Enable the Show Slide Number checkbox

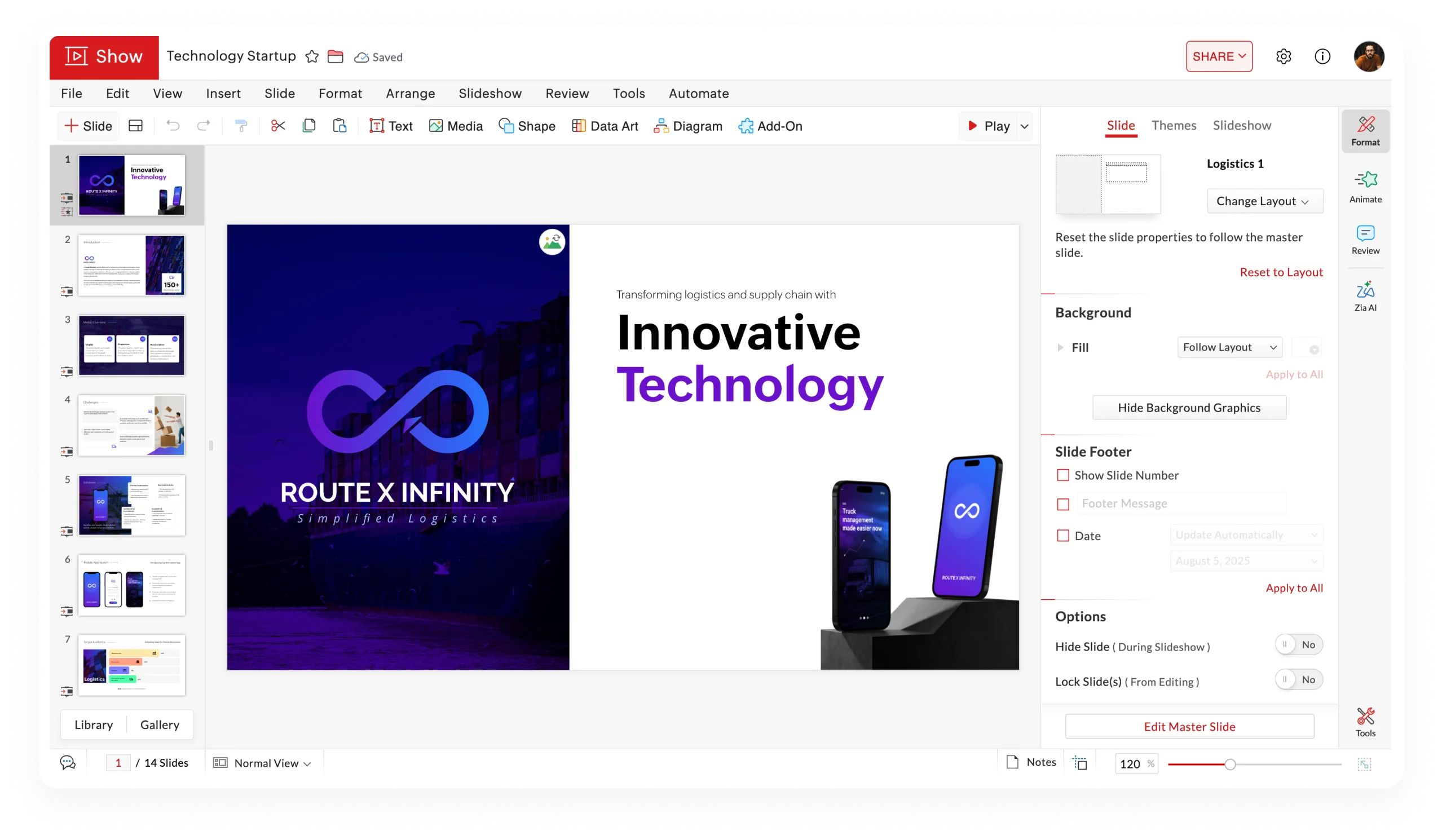[1062, 475]
